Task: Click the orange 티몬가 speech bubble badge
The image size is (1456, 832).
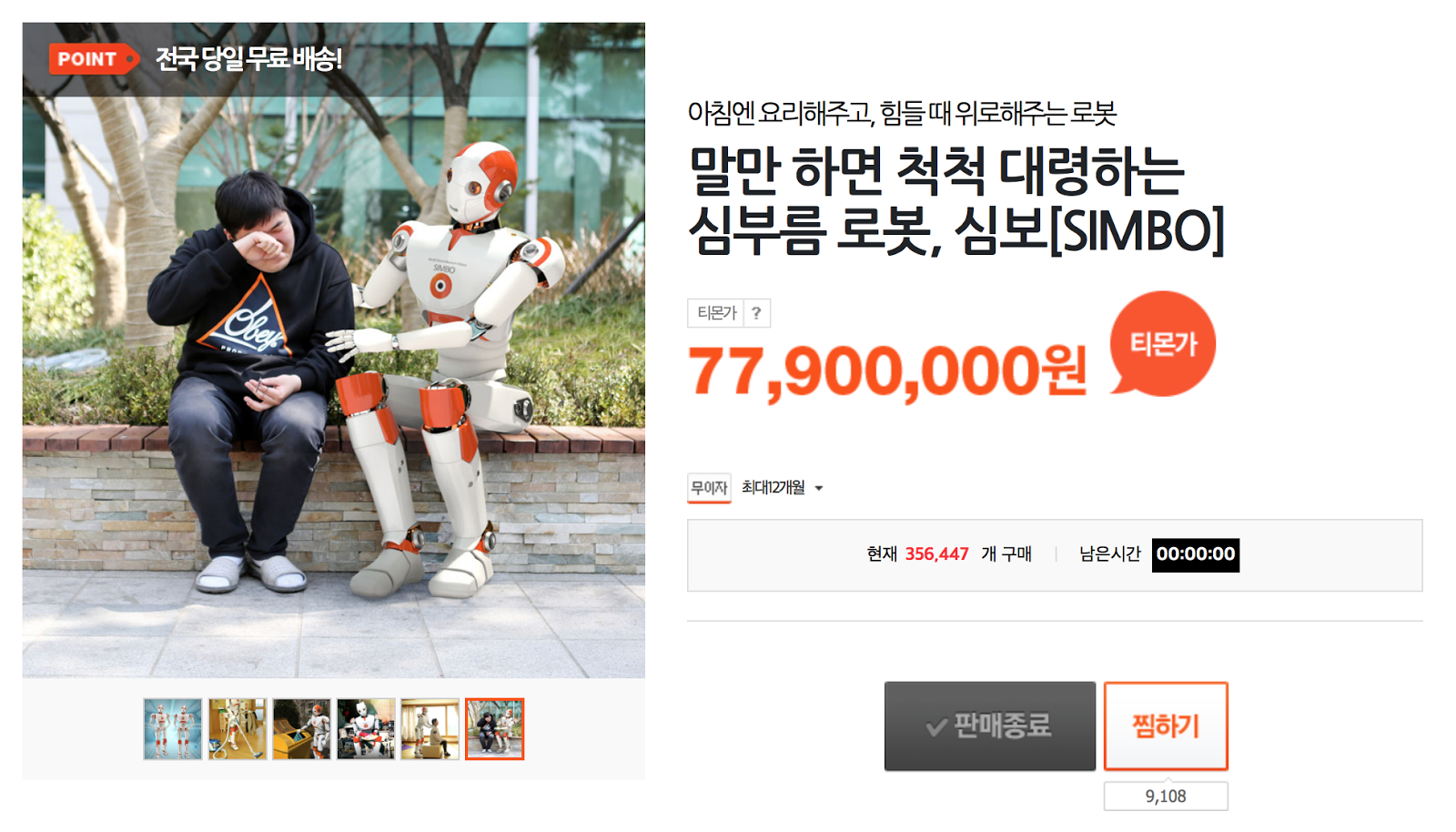Action: point(1163,344)
